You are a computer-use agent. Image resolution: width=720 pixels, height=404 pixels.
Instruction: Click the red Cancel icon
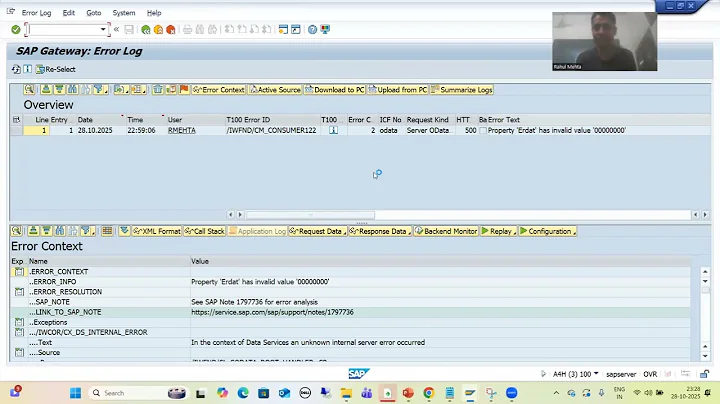point(170,30)
